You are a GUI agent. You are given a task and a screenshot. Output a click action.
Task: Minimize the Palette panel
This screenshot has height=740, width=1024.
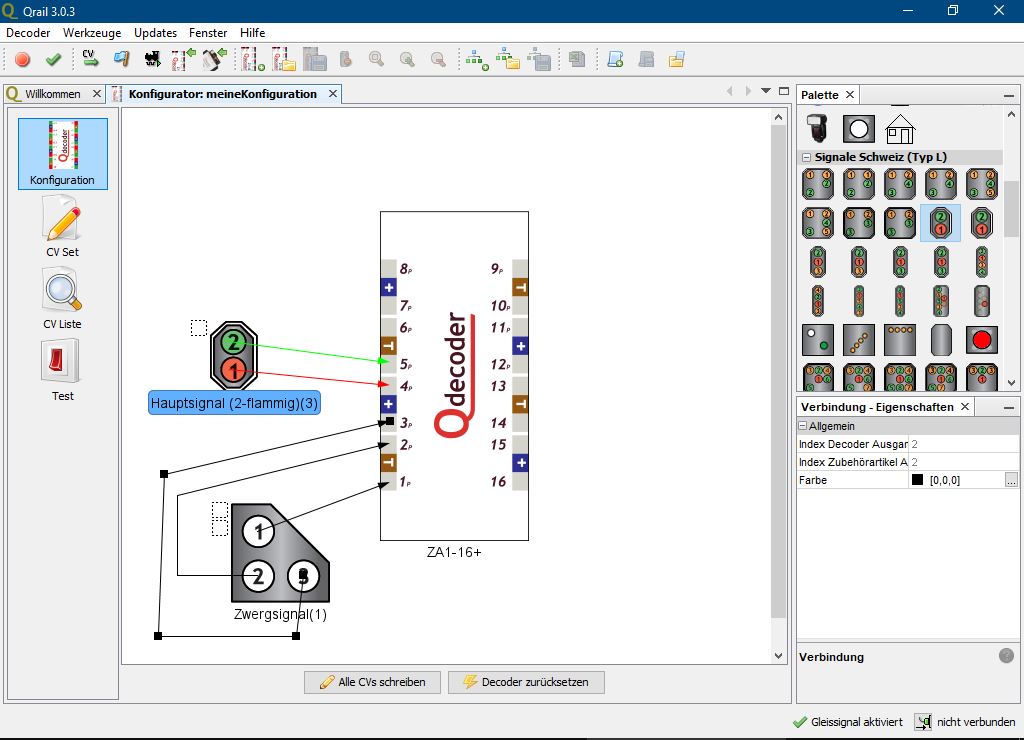click(x=1009, y=95)
